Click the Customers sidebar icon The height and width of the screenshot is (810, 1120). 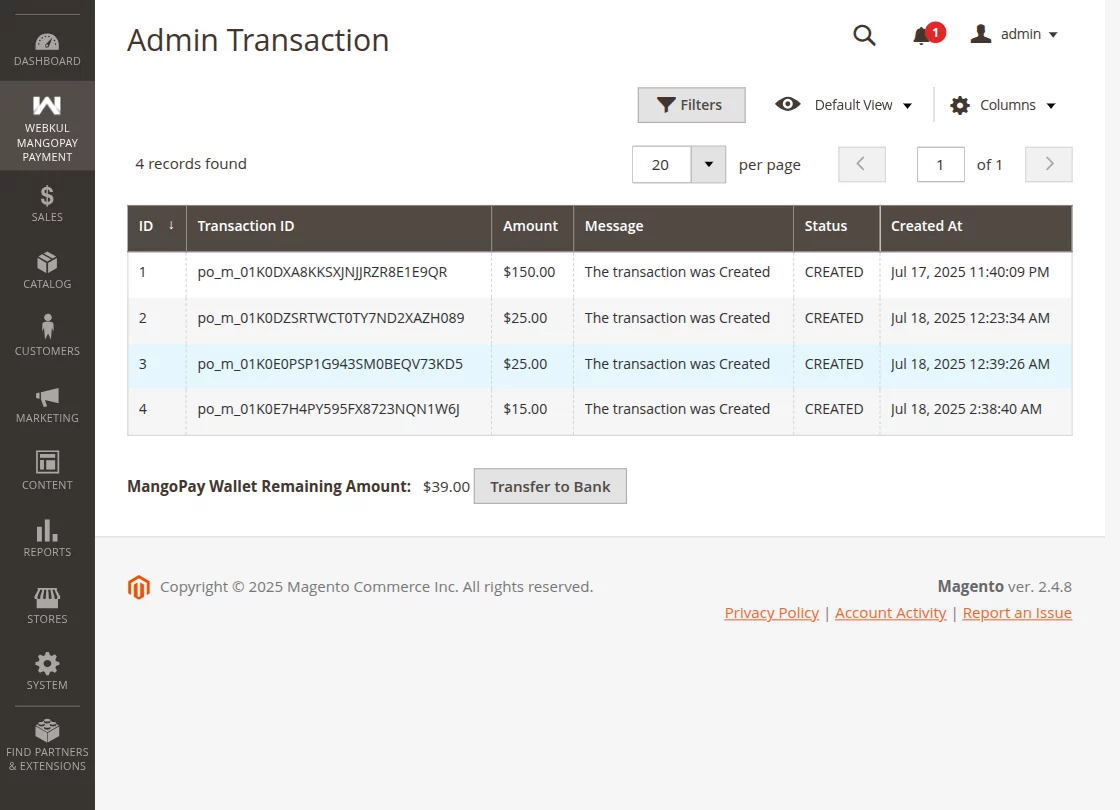[47, 334]
